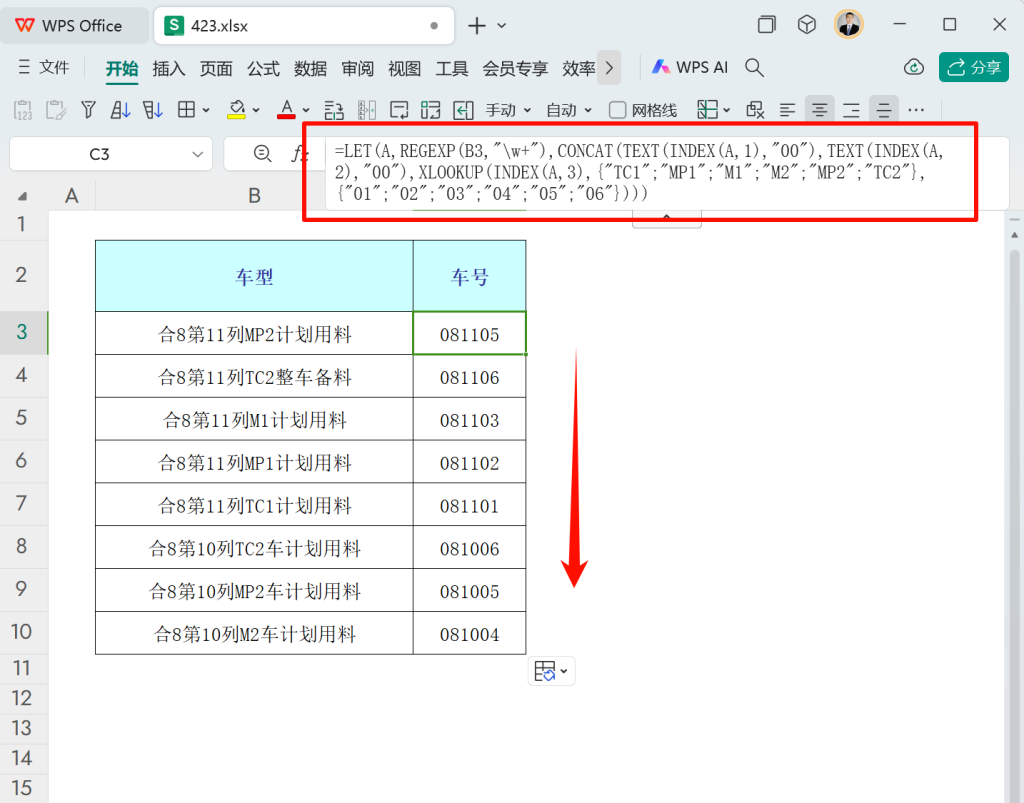Select cell containing 合8第11列TC2整车备料

click(x=254, y=377)
